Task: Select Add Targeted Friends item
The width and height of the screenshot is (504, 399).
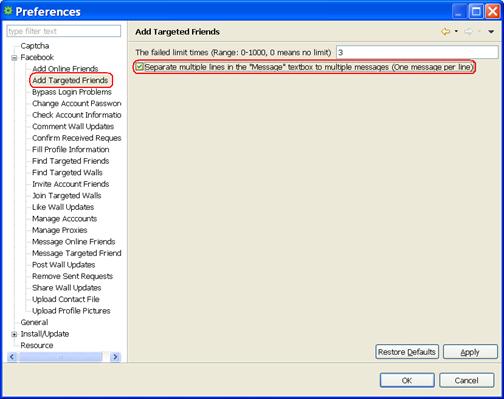Action: (70, 80)
